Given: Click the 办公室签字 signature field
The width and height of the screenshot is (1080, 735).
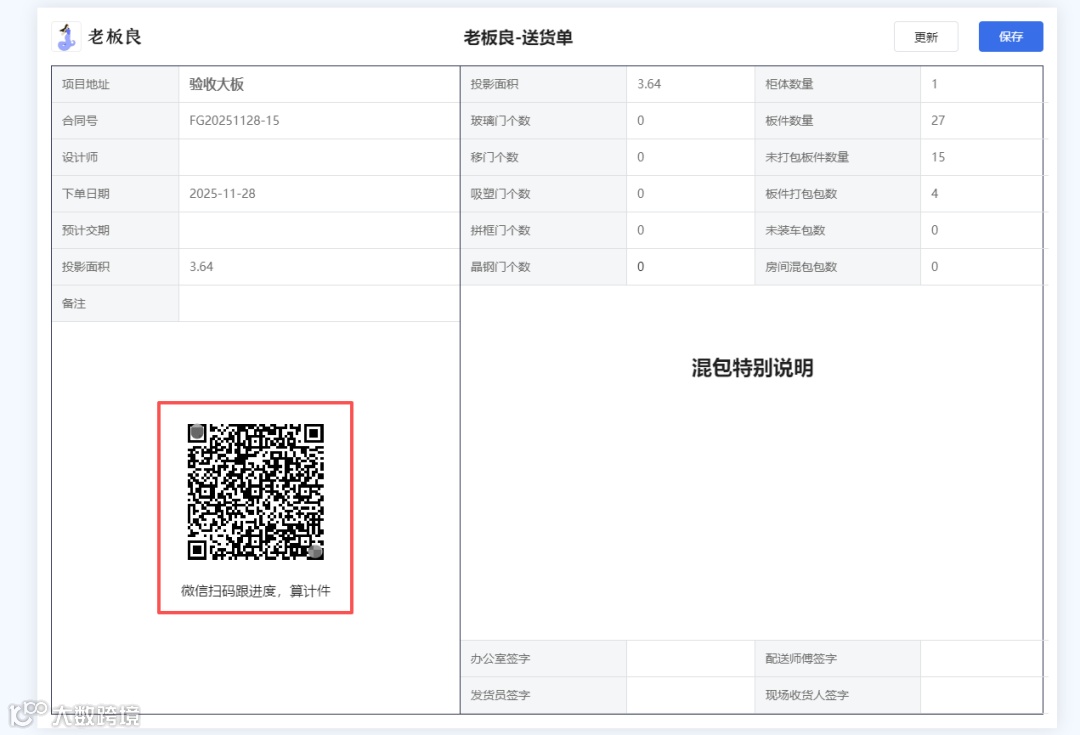Looking at the screenshot, I should pyautogui.click(x=690, y=659).
